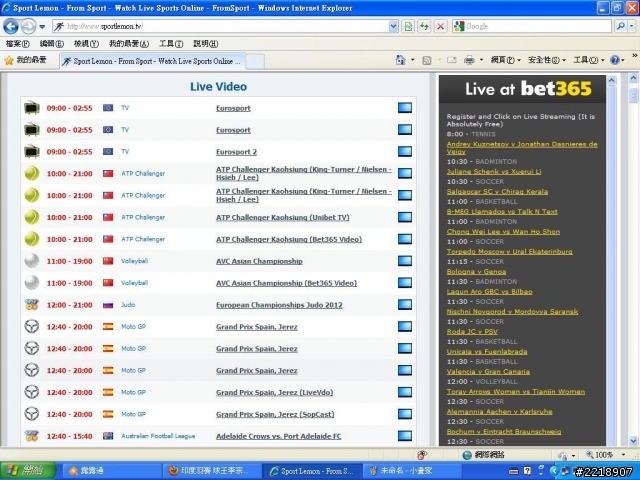640x480 pixels.
Task: Click the browser Back arrow button
Action: pyautogui.click(x=11, y=27)
